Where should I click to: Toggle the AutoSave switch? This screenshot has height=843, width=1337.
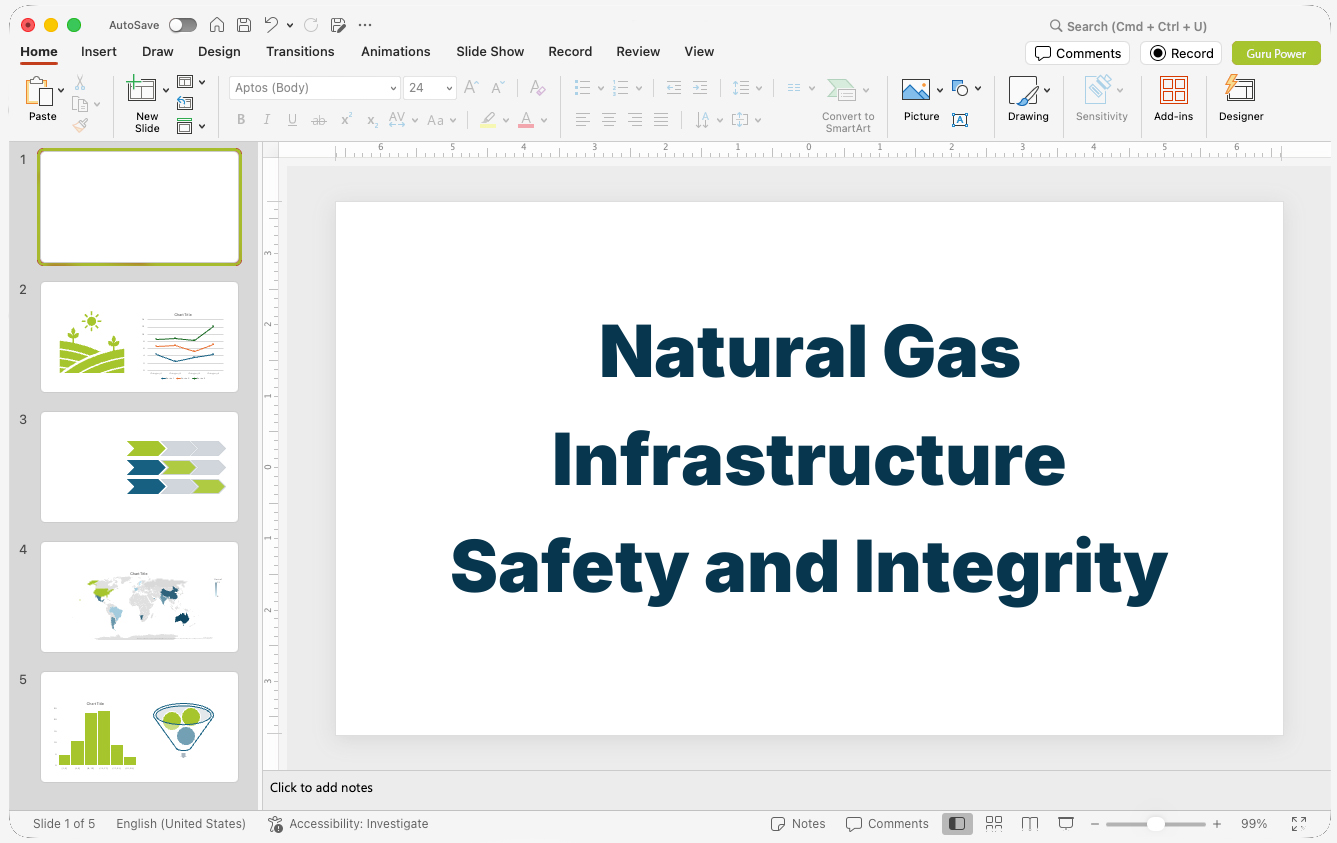tap(183, 25)
